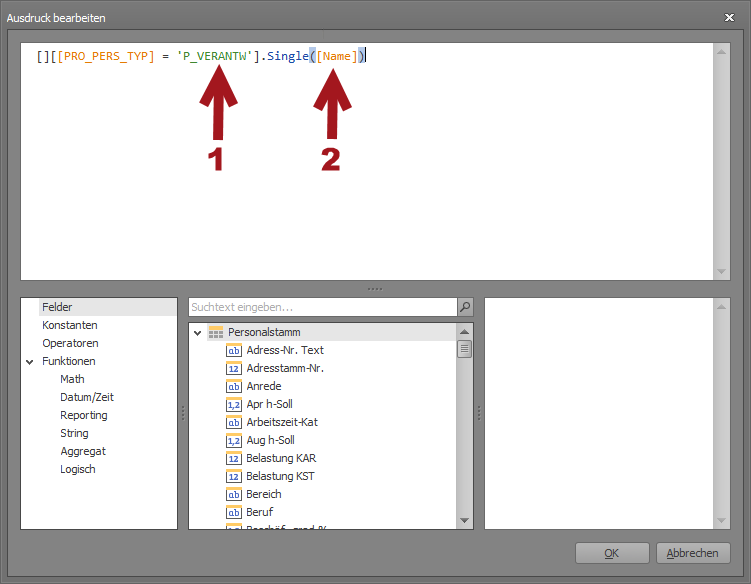
Task: Select the Personalstamm table row
Action: coord(331,332)
